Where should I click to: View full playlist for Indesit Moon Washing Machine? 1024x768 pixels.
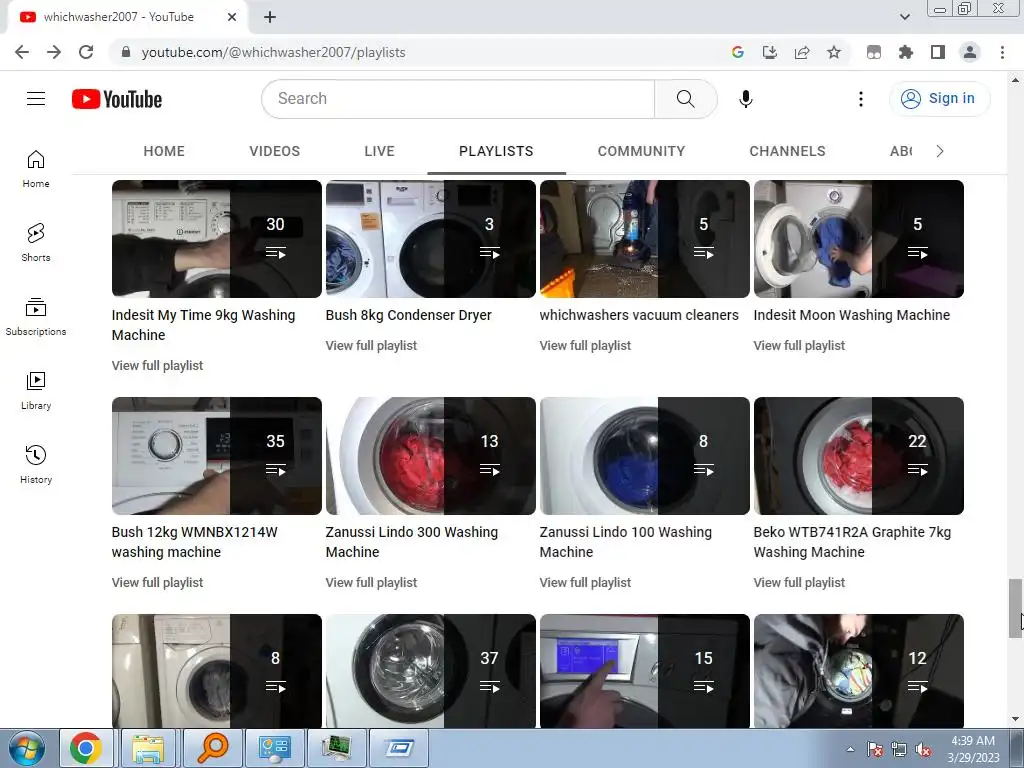tap(799, 345)
